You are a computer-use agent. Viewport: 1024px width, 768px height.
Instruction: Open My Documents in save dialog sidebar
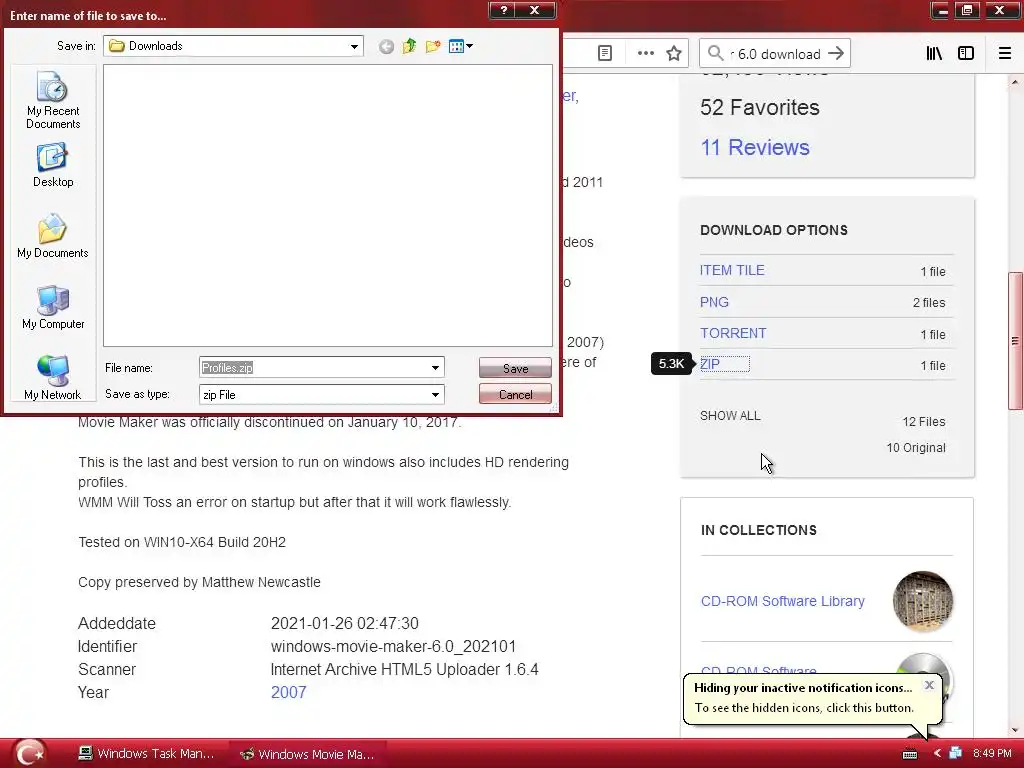52,236
